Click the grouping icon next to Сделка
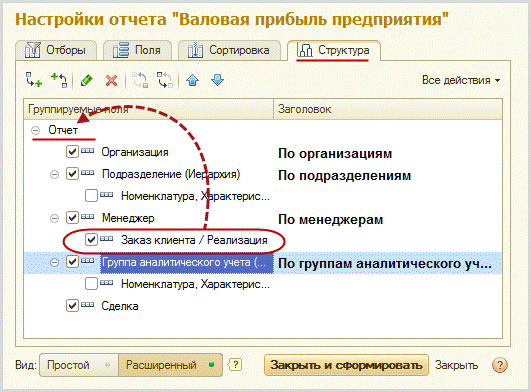The image size is (531, 392). tap(87, 305)
